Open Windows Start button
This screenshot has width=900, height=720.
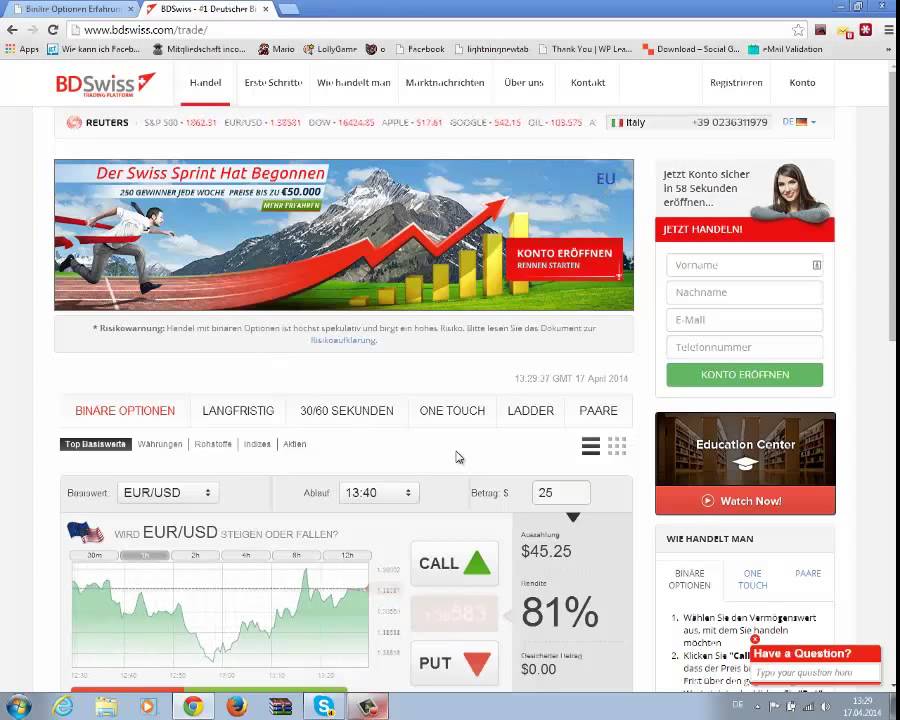click(x=17, y=706)
